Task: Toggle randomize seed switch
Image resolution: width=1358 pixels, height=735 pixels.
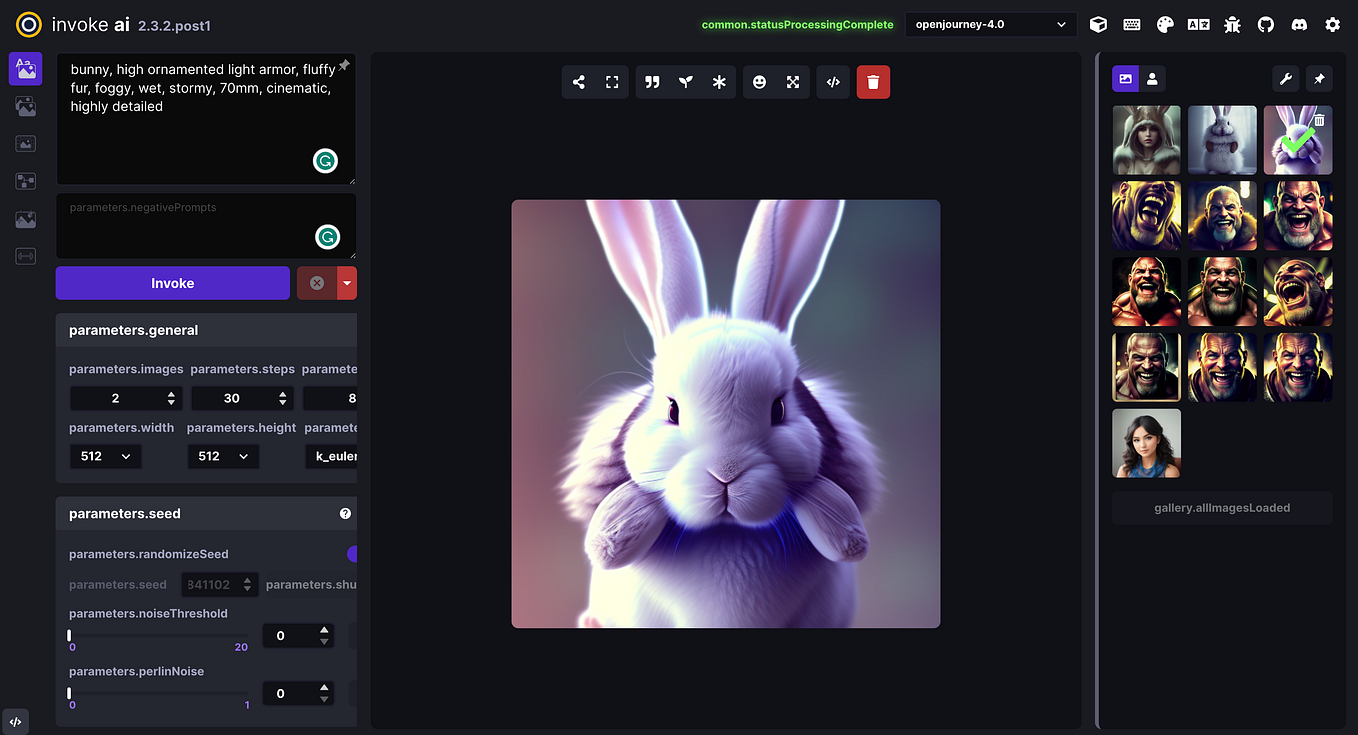Action: pos(352,553)
